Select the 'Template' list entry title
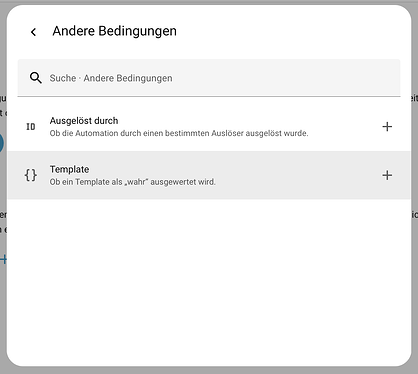The width and height of the screenshot is (418, 374). pos(69,169)
